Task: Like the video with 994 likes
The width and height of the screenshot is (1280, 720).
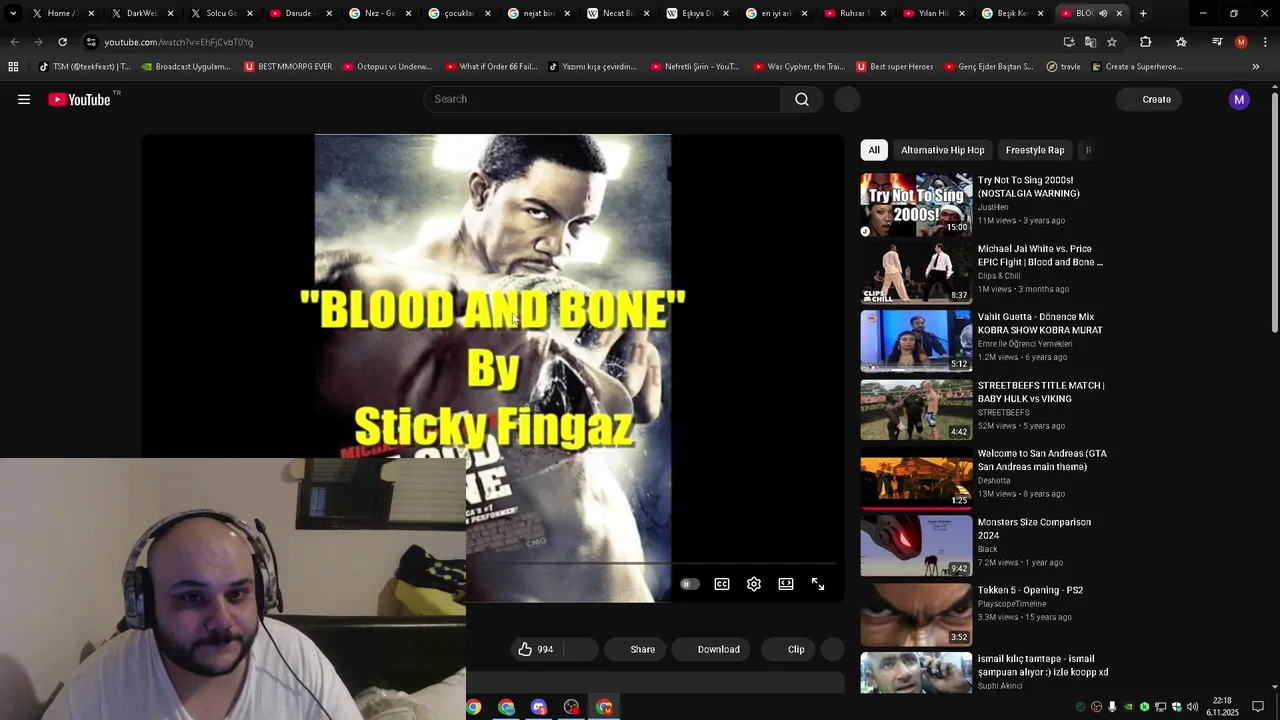Action: pos(535,649)
